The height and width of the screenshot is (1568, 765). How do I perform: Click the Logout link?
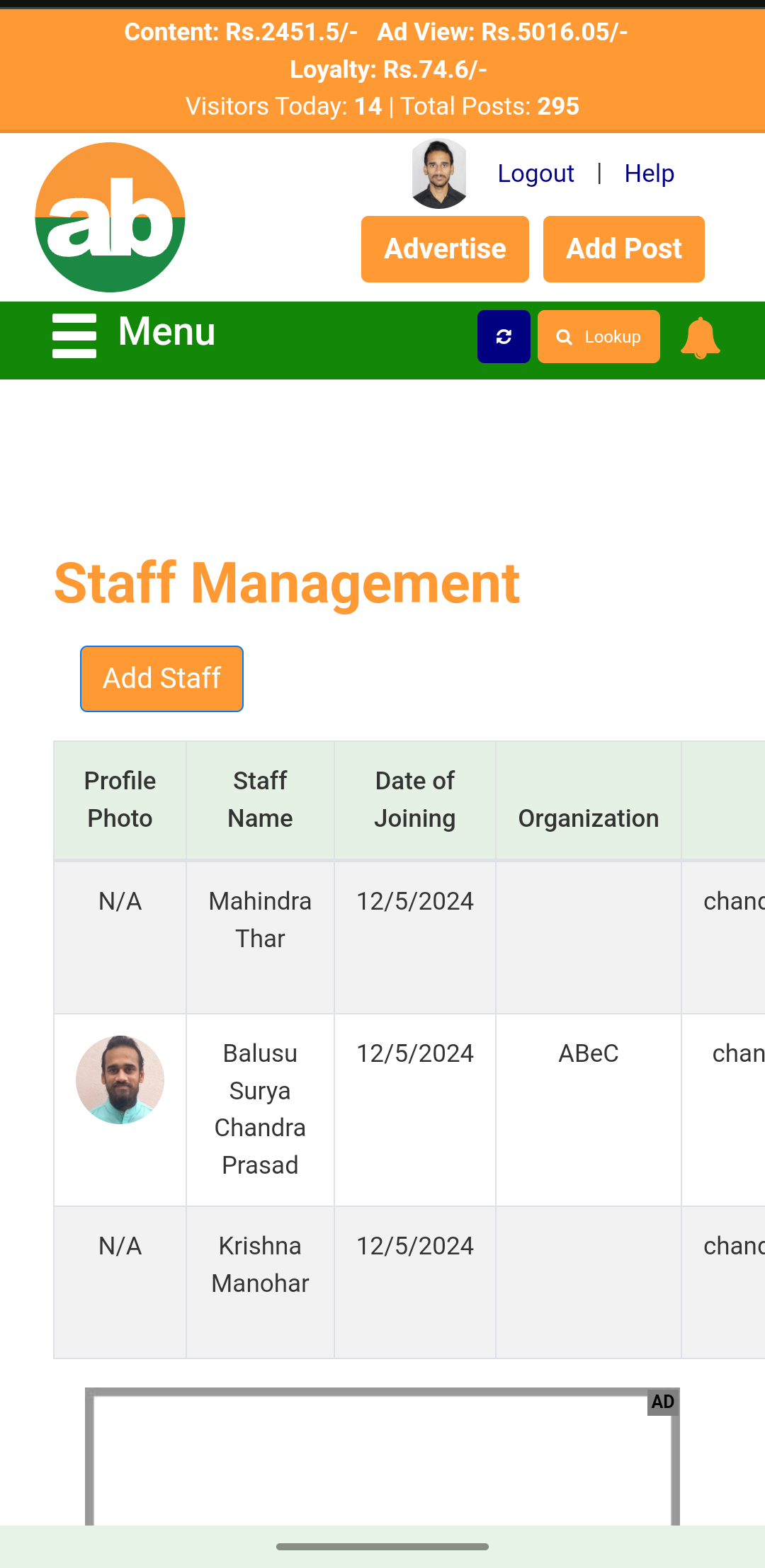(535, 173)
